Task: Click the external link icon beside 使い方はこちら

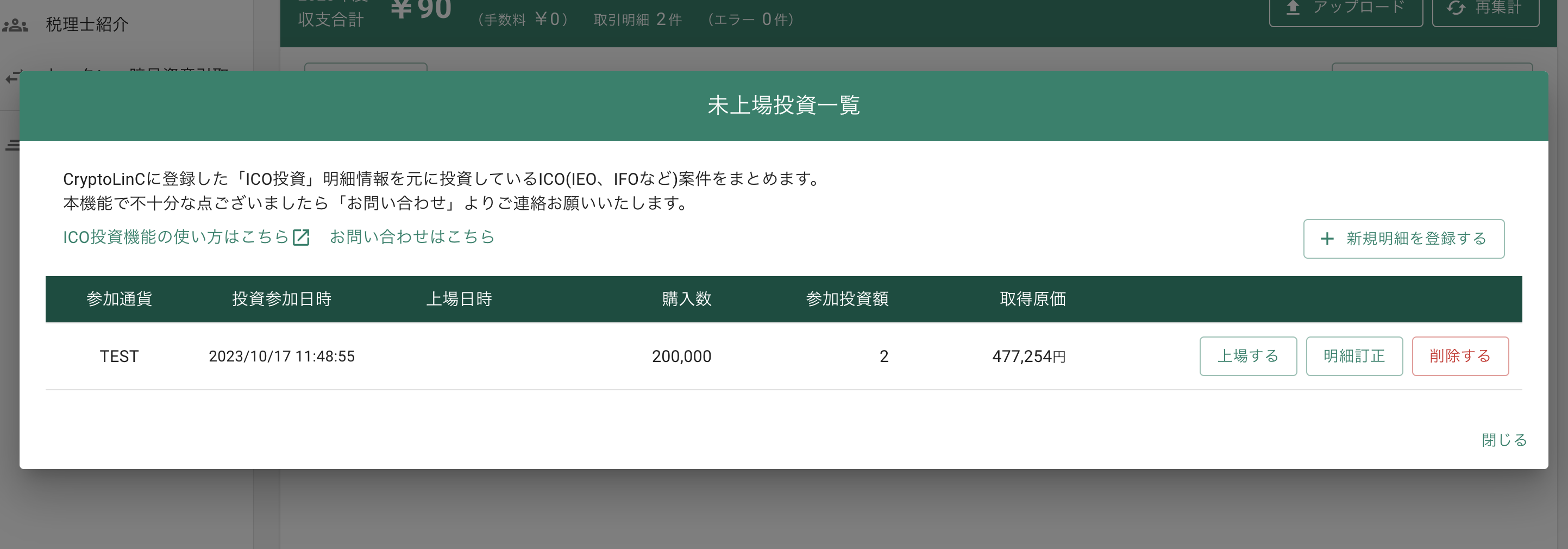Action: click(302, 238)
